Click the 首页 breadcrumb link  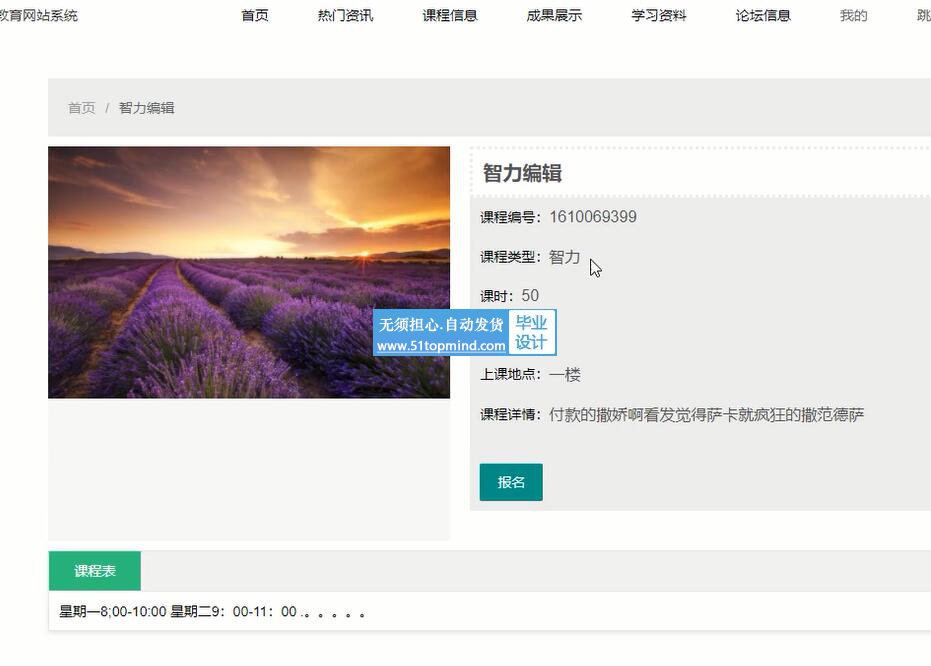(81, 108)
